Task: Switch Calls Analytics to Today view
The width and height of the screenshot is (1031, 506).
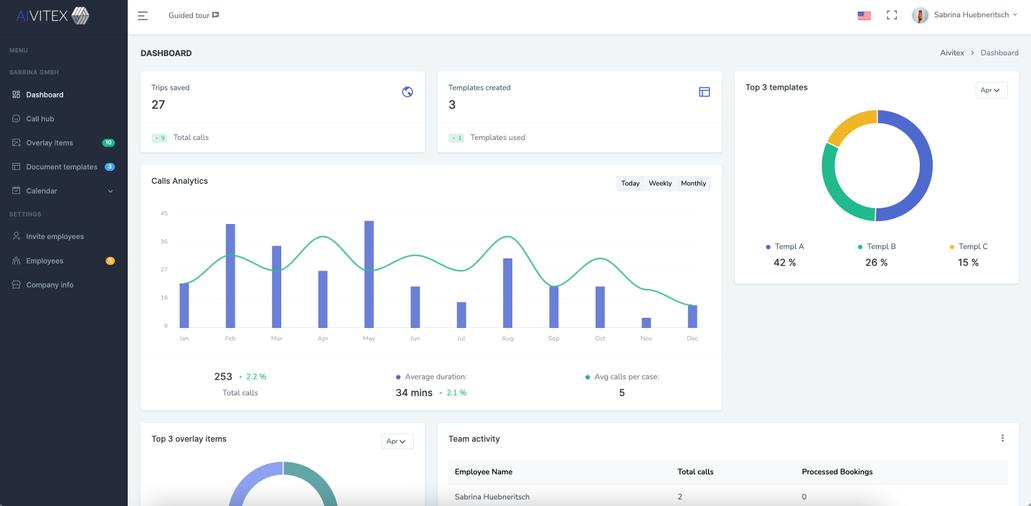Action: (x=630, y=184)
